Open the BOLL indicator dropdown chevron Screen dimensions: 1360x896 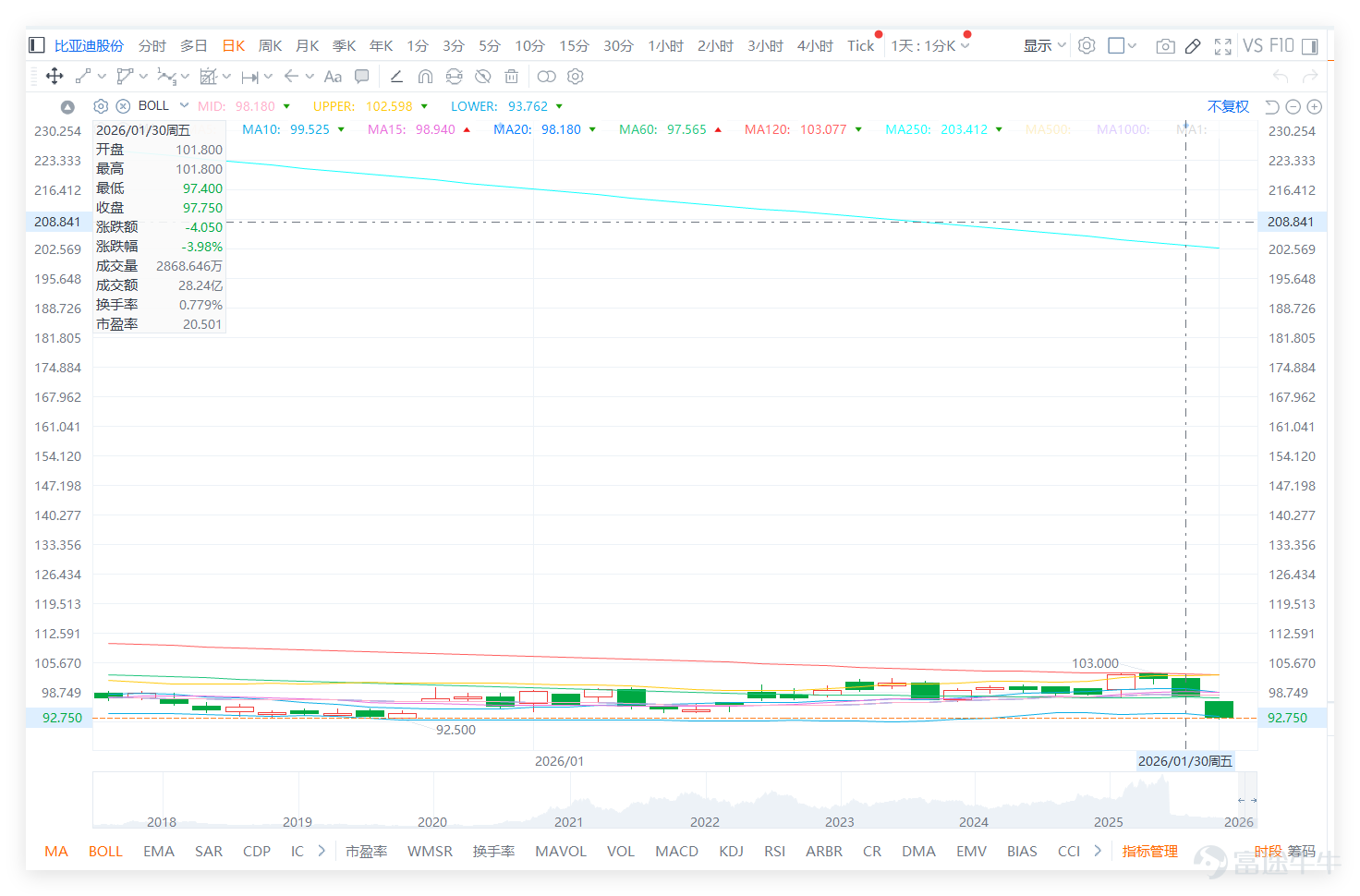coord(184,105)
